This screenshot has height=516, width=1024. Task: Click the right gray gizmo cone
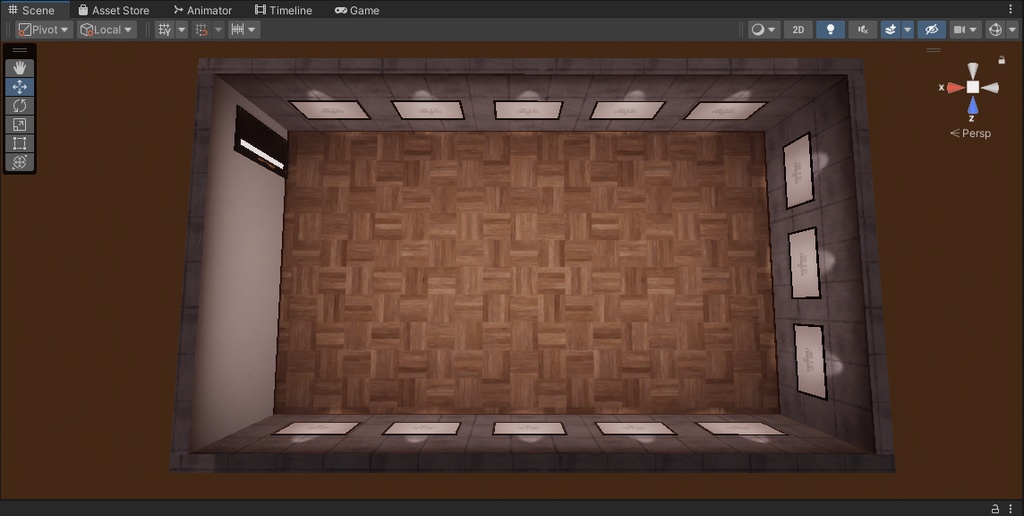pos(990,88)
